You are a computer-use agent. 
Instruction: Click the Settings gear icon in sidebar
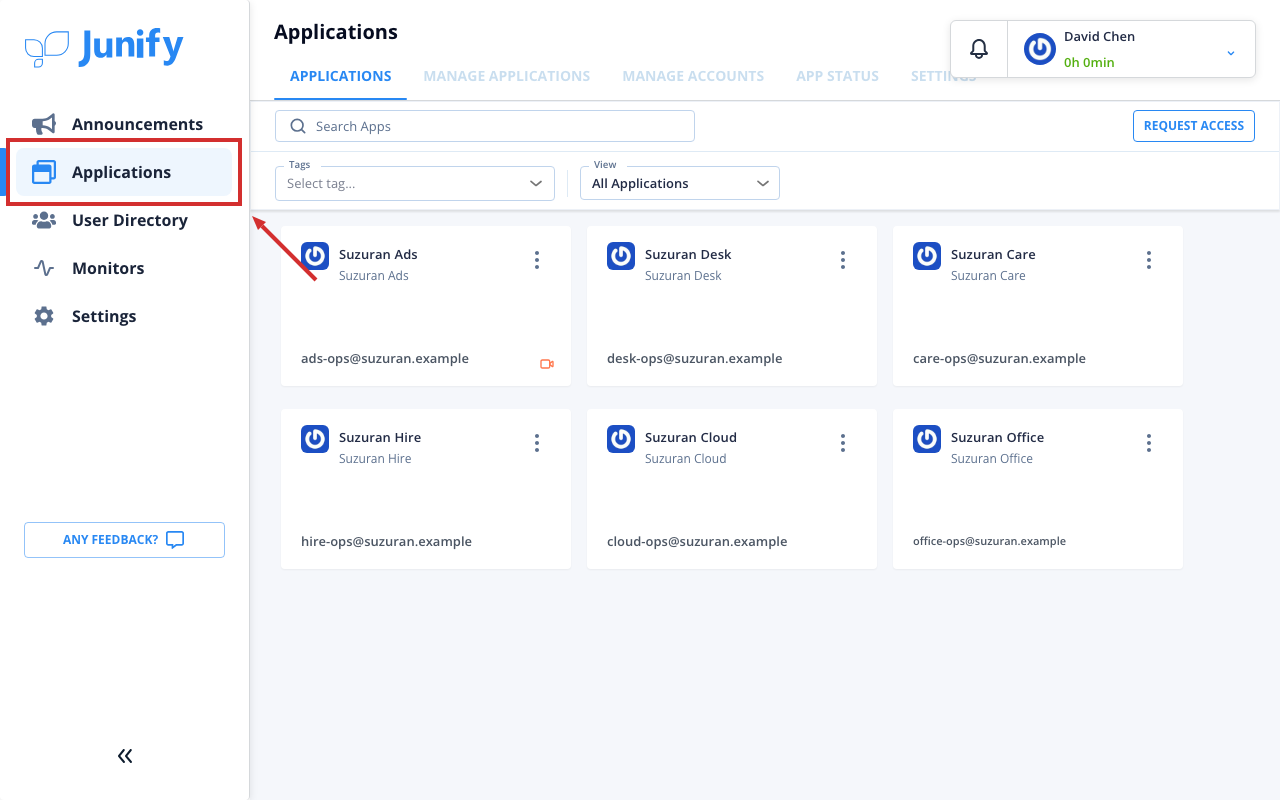[44, 316]
